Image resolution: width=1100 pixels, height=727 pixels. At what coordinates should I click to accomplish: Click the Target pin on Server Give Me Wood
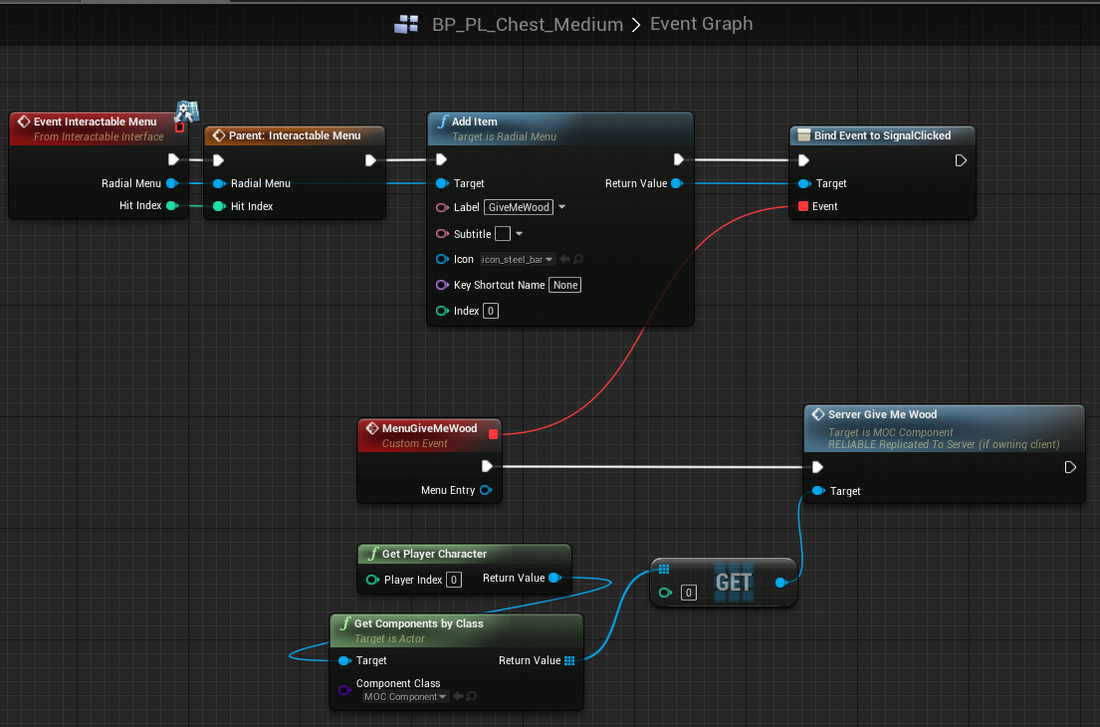pyautogui.click(x=818, y=491)
